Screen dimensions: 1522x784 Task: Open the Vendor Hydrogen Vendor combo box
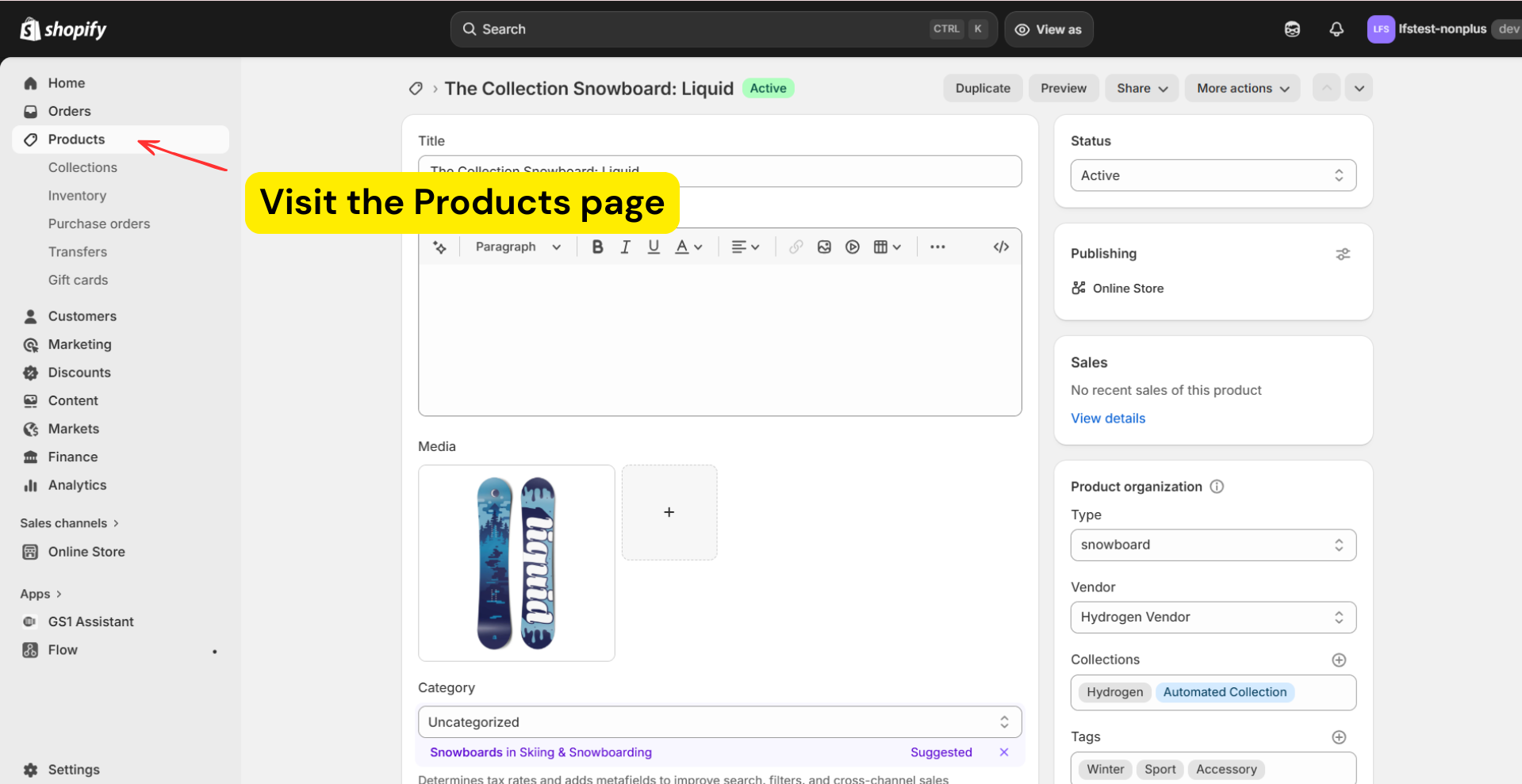pos(1213,617)
